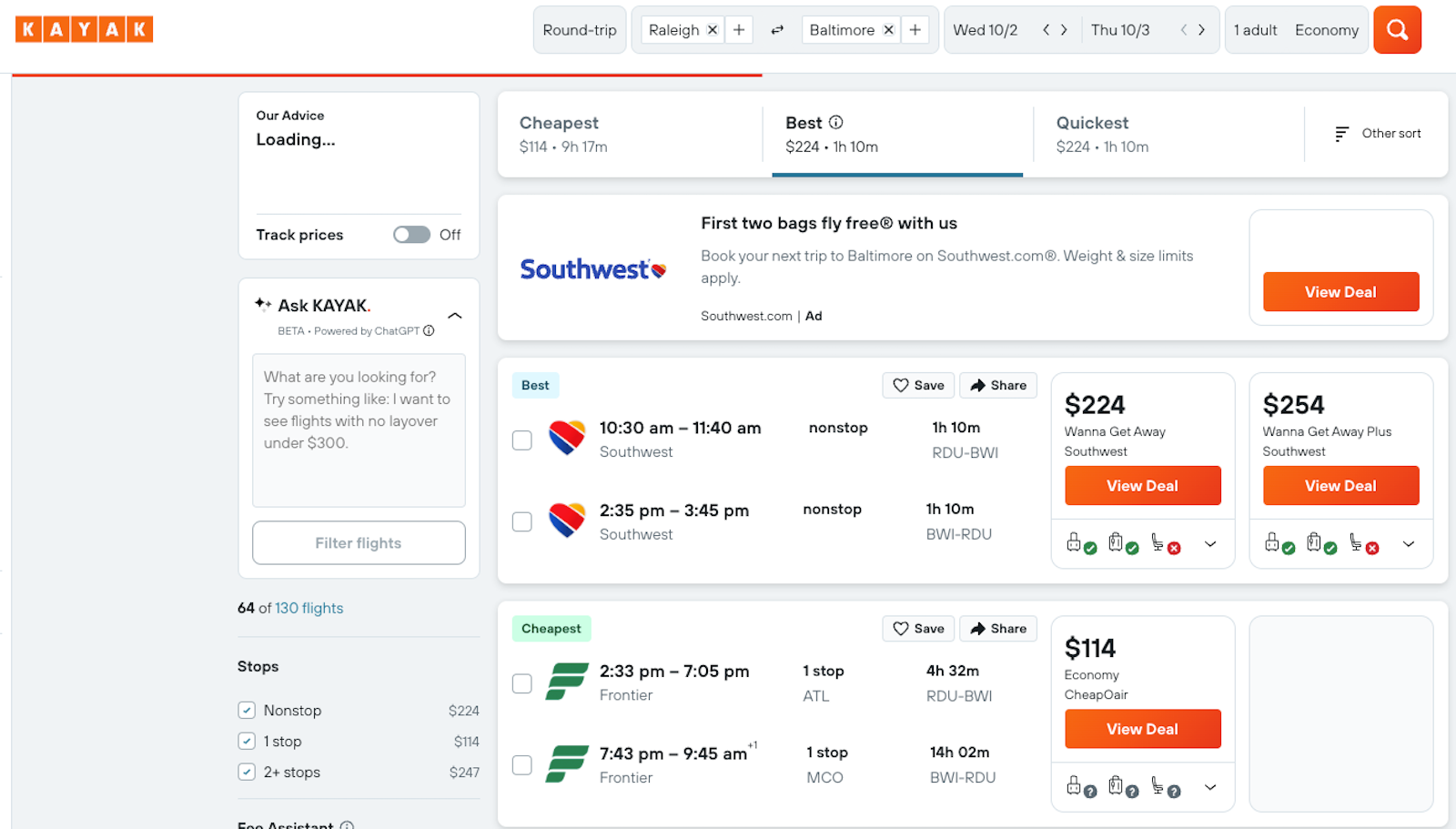Expand baggage details for $224 fare
Screen dimensions: 1456x829
tap(1210, 544)
